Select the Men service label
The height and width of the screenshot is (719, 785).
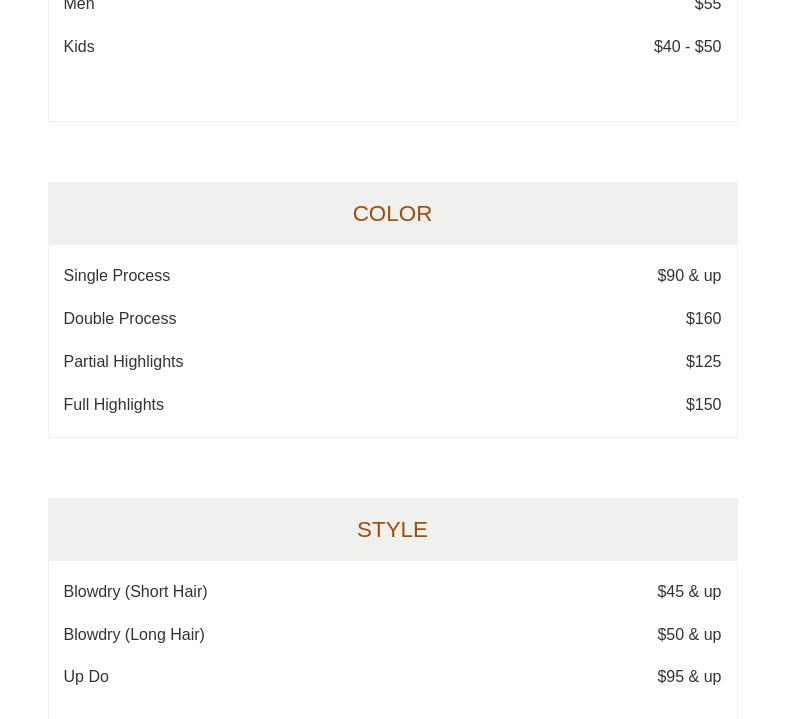coord(79,6)
